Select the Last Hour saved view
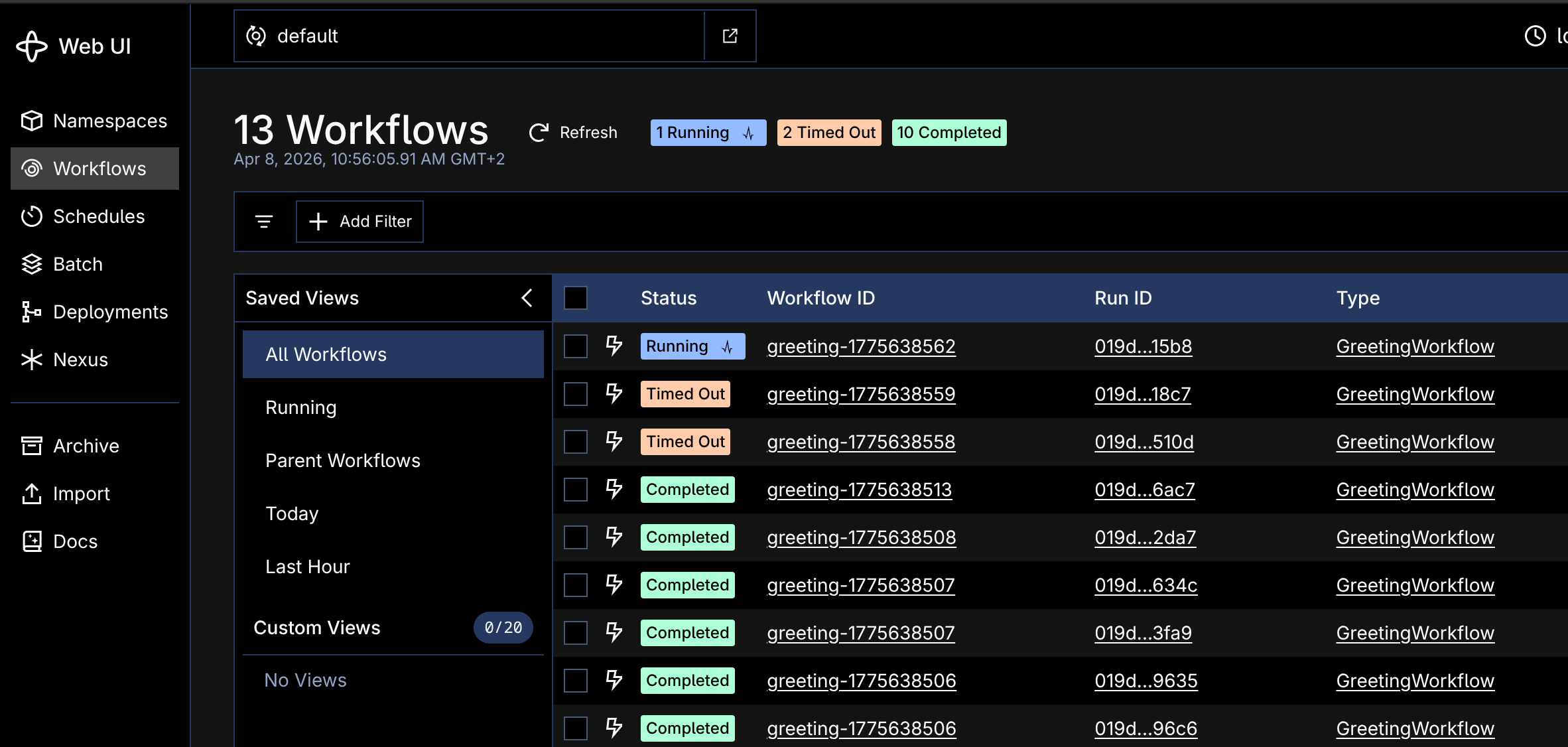 [307, 566]
